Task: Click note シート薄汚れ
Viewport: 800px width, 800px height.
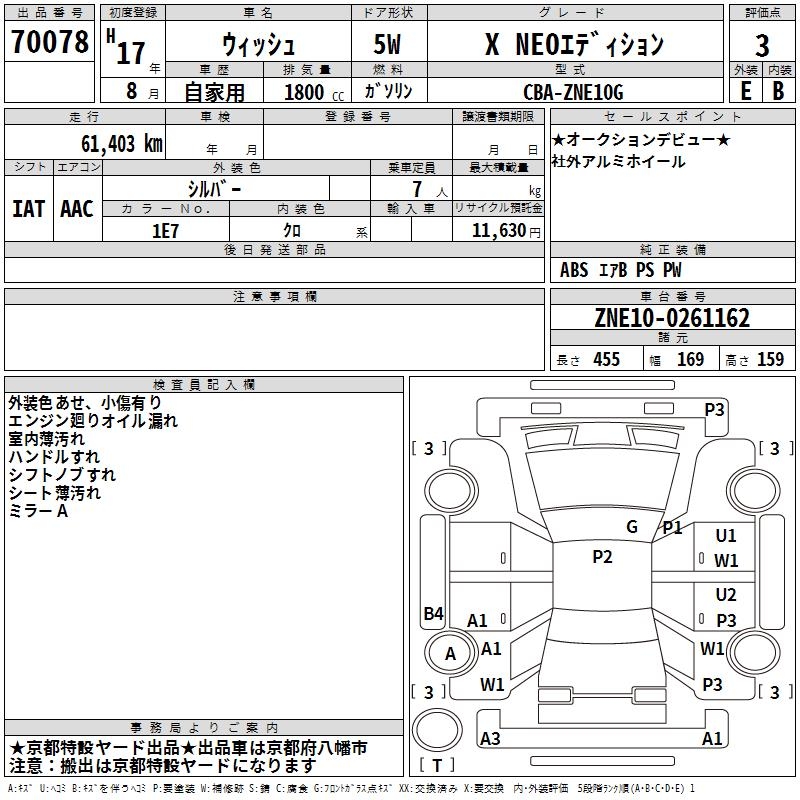Action: (x=55, y=493)
